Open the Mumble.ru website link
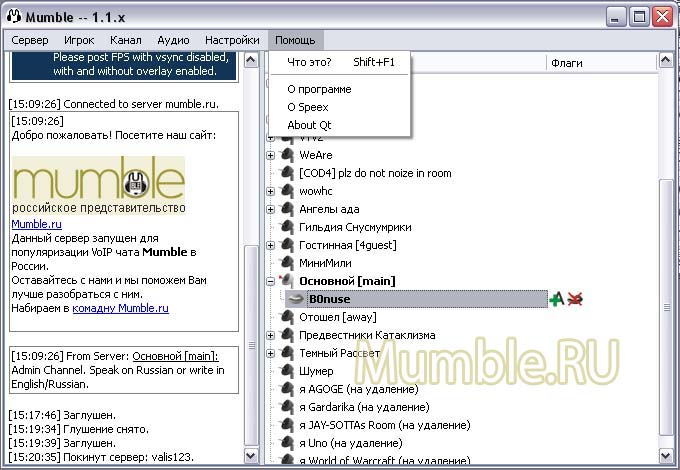Viewport: 680px width, 470px height. tap(36, 224)
